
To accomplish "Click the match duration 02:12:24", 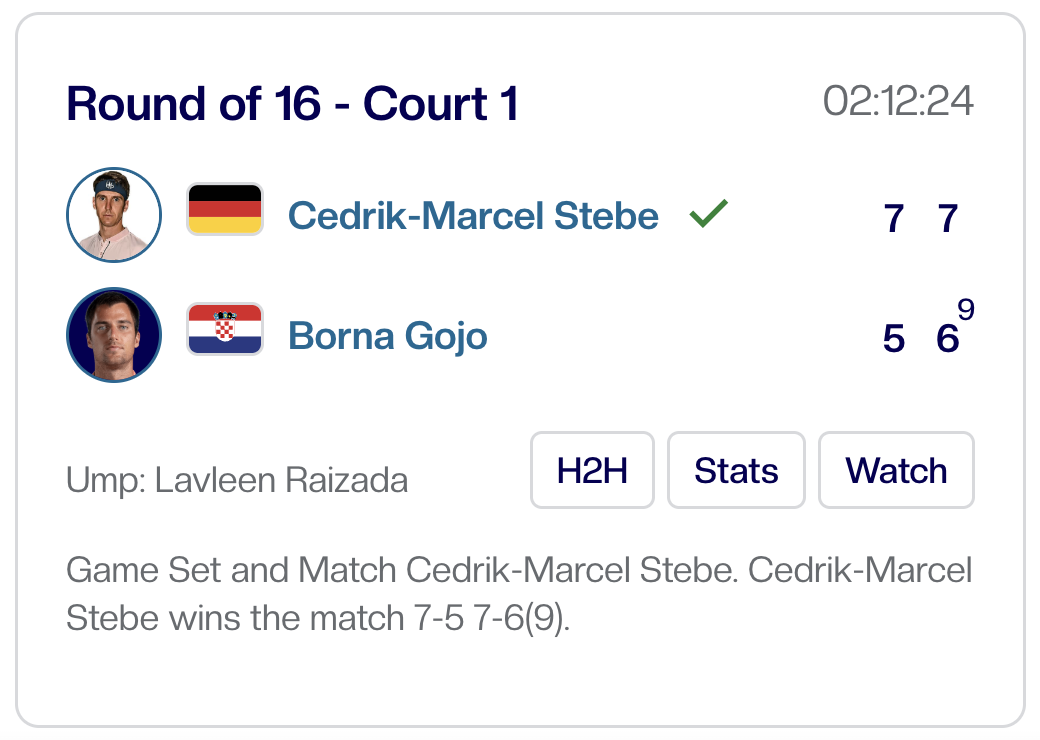I will (898, 102).
